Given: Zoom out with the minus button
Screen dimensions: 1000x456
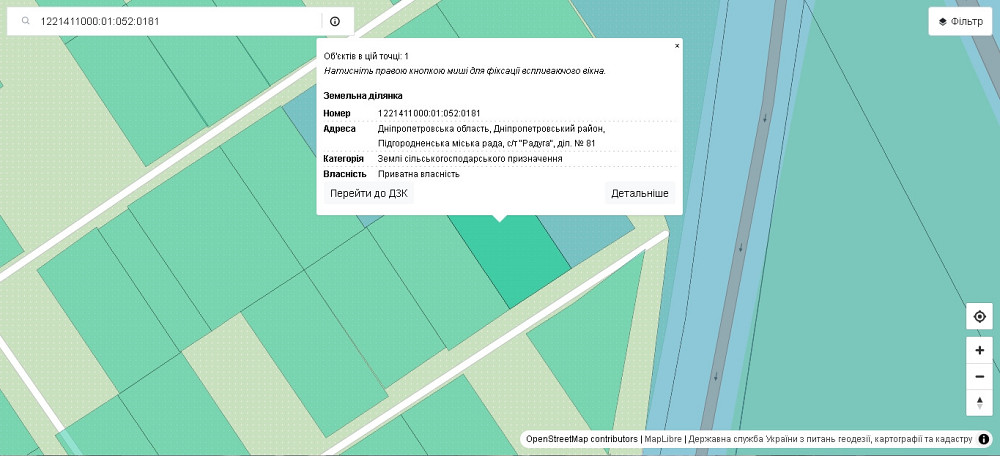Looking at the screenshot, I should click(x=979, y=376).
